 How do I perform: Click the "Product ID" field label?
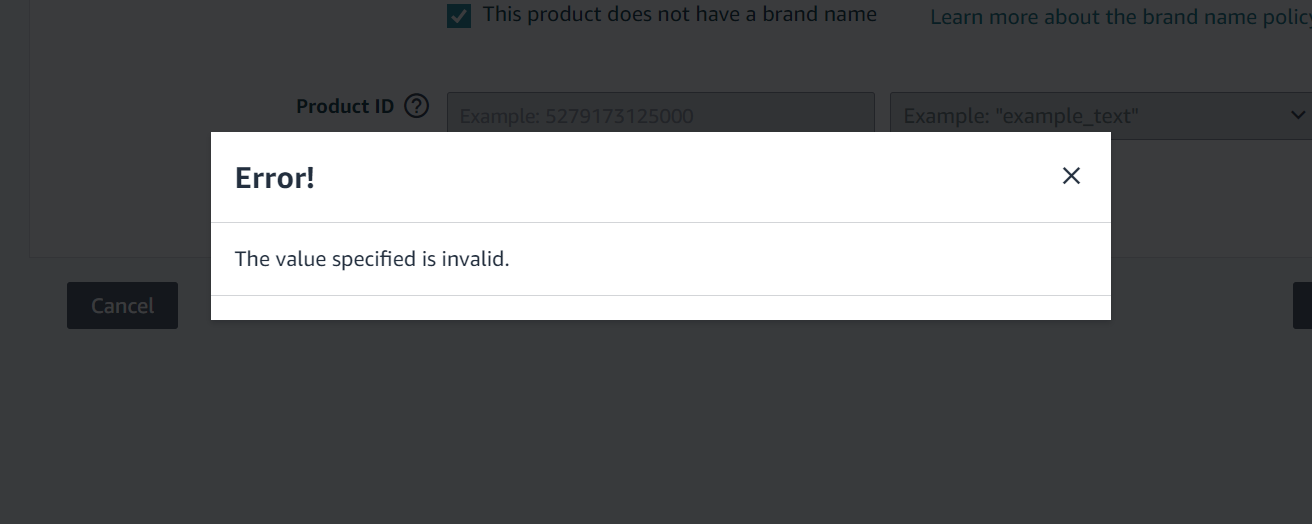tap(345, 106)
